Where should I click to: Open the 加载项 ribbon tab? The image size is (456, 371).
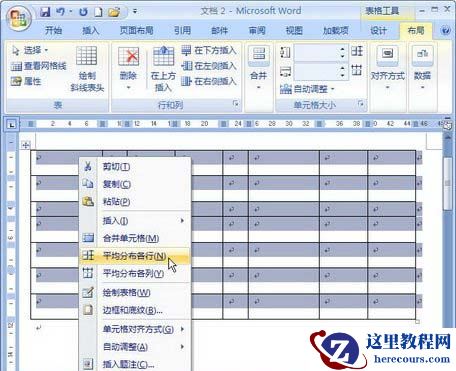click(x=336, y=31)
